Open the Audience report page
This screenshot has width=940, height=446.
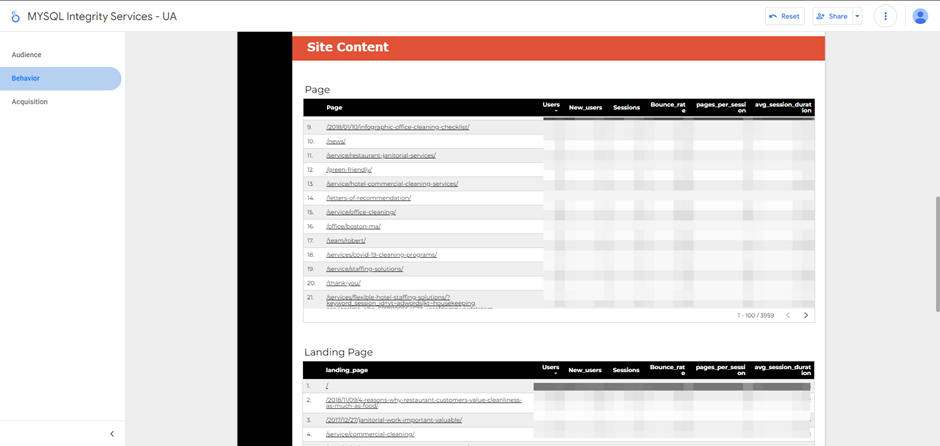point(27,55)
